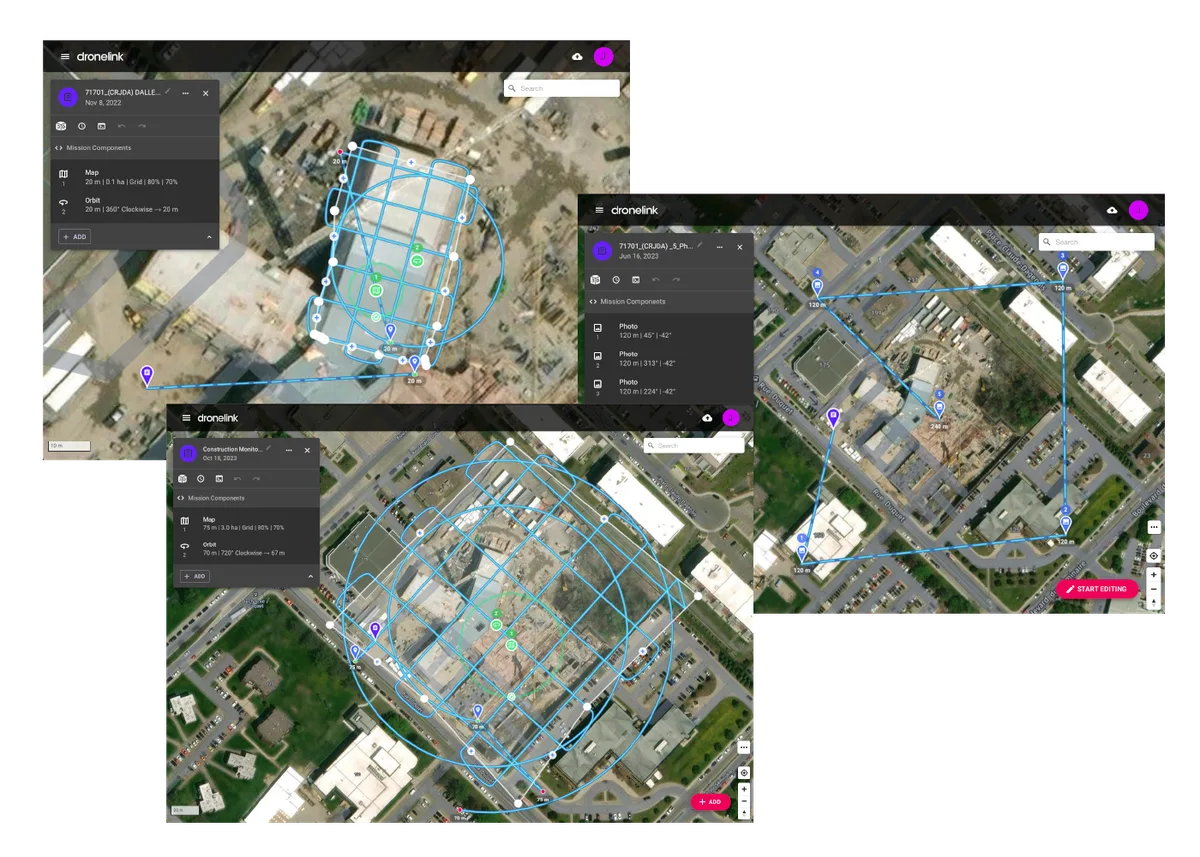The image size is (1200, 857).
Task: Close the Jun 16, 2023 plan panel
Action: point(740,247)
